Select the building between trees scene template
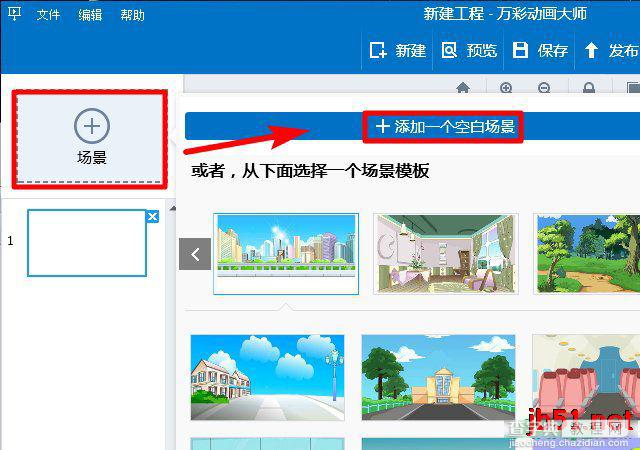Image resolution: width=640 pixels, height=450 pixels. pyautogui.click(x=438, y=377)
